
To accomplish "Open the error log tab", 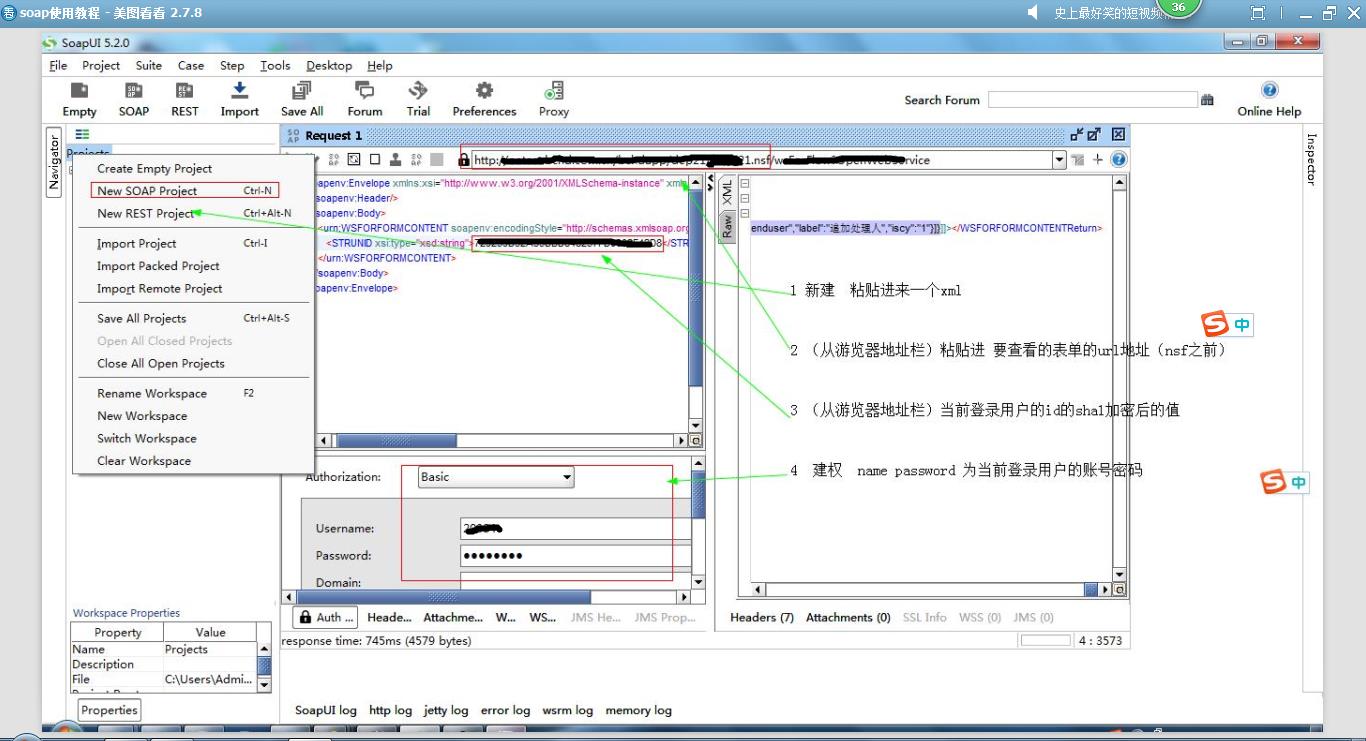I will 505,710.
